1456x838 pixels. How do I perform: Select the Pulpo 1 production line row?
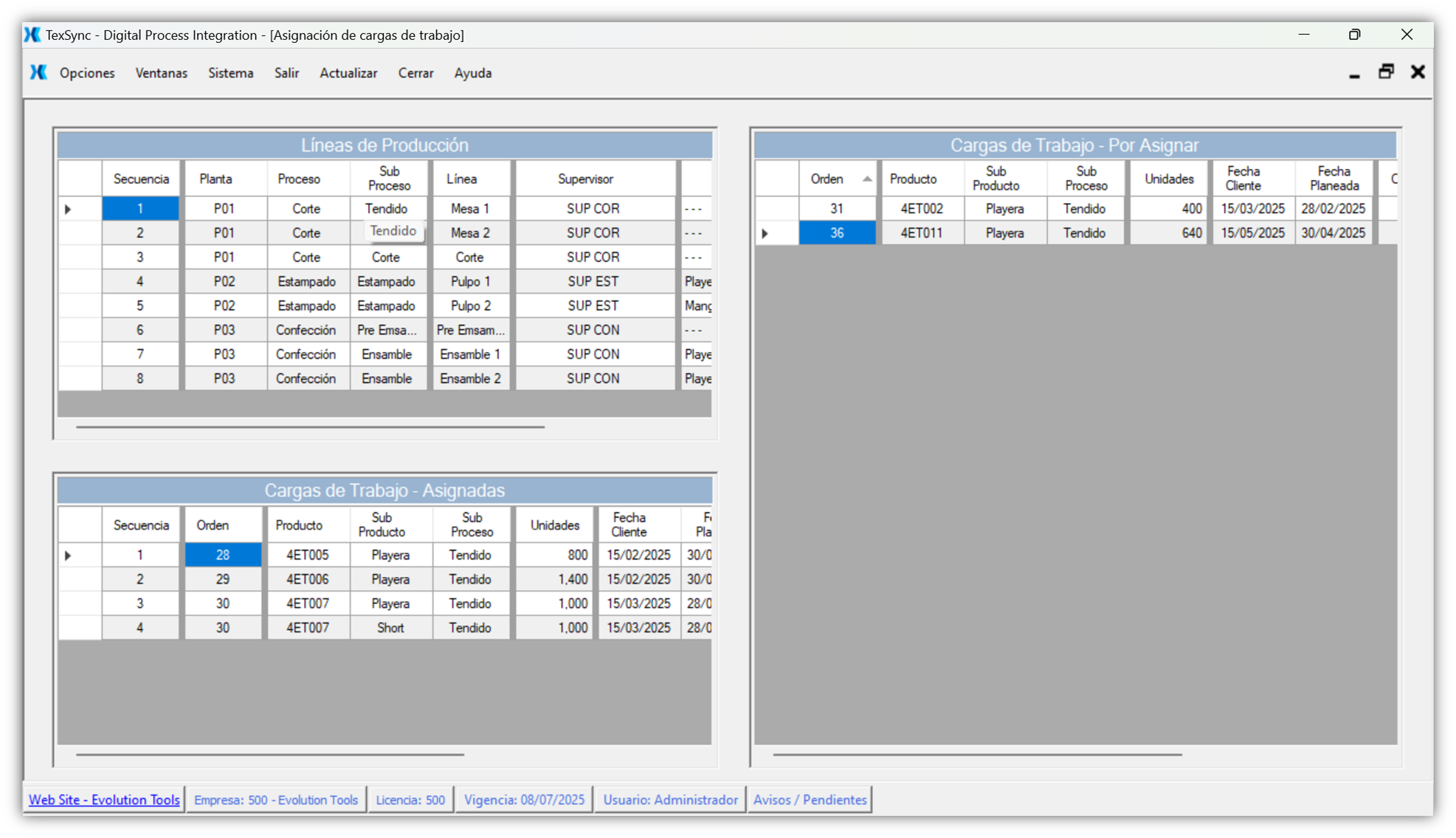pyautogui.click(x=470, y=282)
